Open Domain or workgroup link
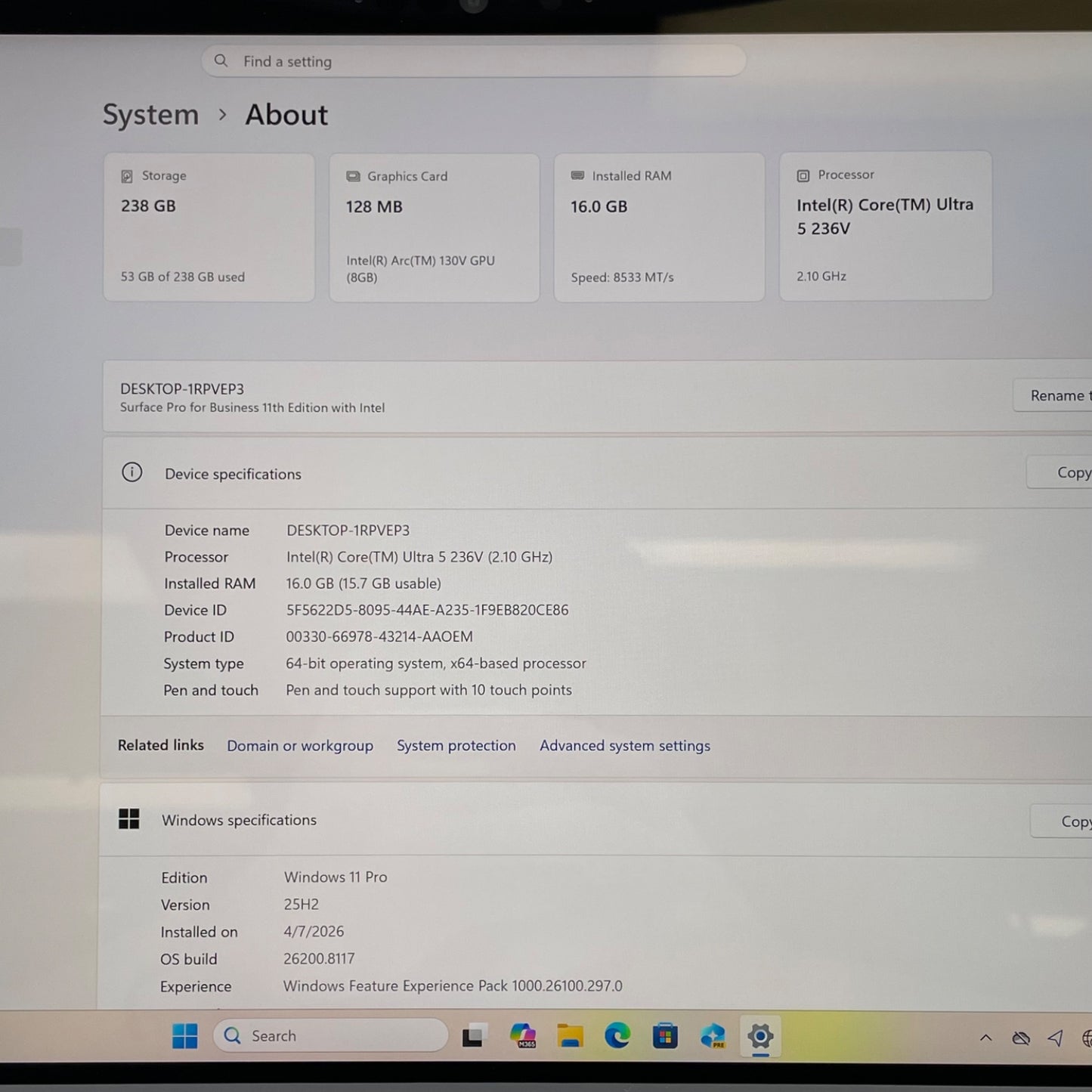 (x=300, y=746)
